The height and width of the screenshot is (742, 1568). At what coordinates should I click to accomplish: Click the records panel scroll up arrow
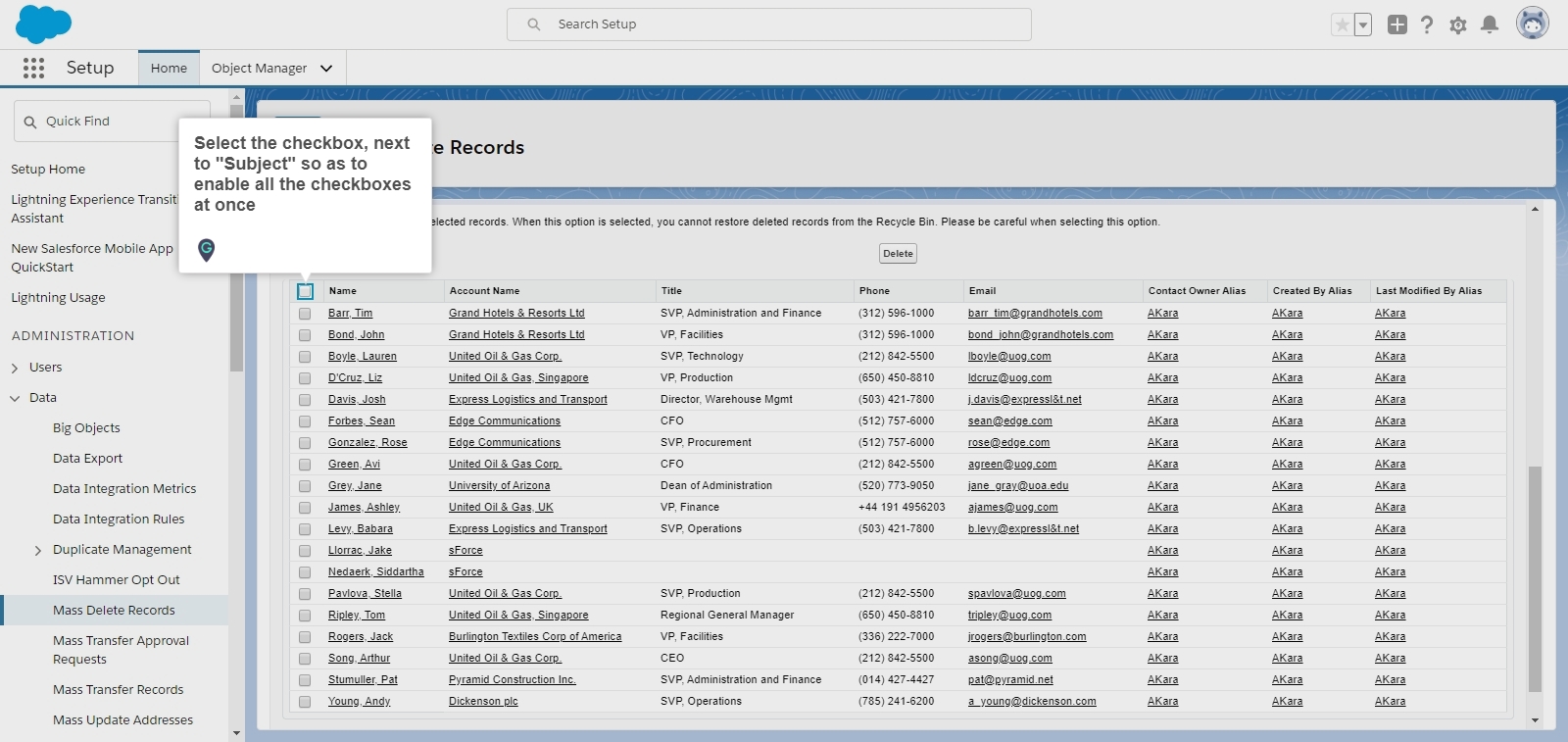click(1535, 209)
